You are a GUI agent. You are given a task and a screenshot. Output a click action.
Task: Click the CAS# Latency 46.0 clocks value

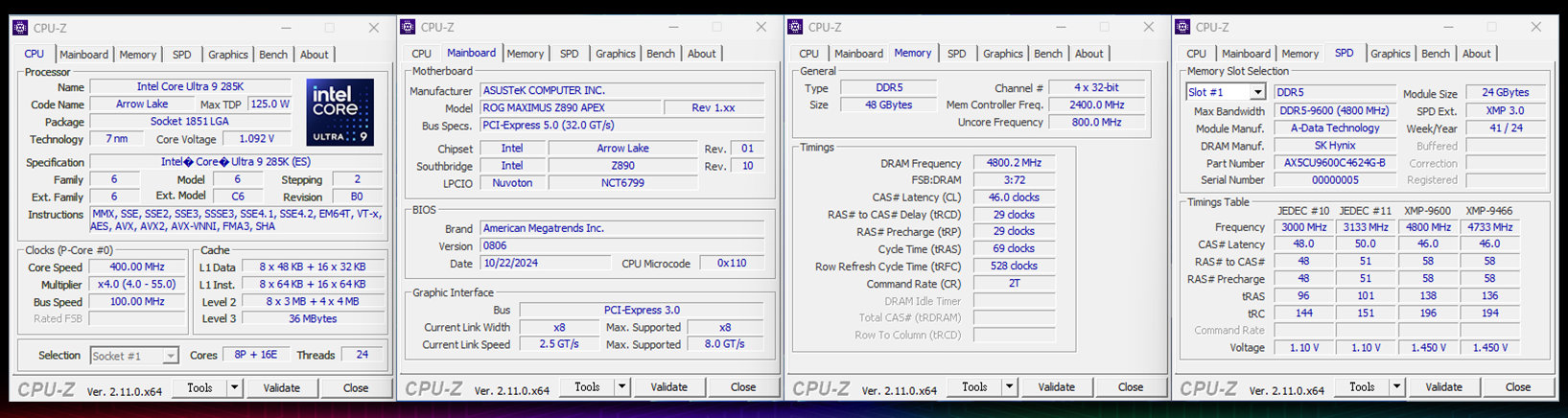pyautogui.click(x=1014, y=197)
